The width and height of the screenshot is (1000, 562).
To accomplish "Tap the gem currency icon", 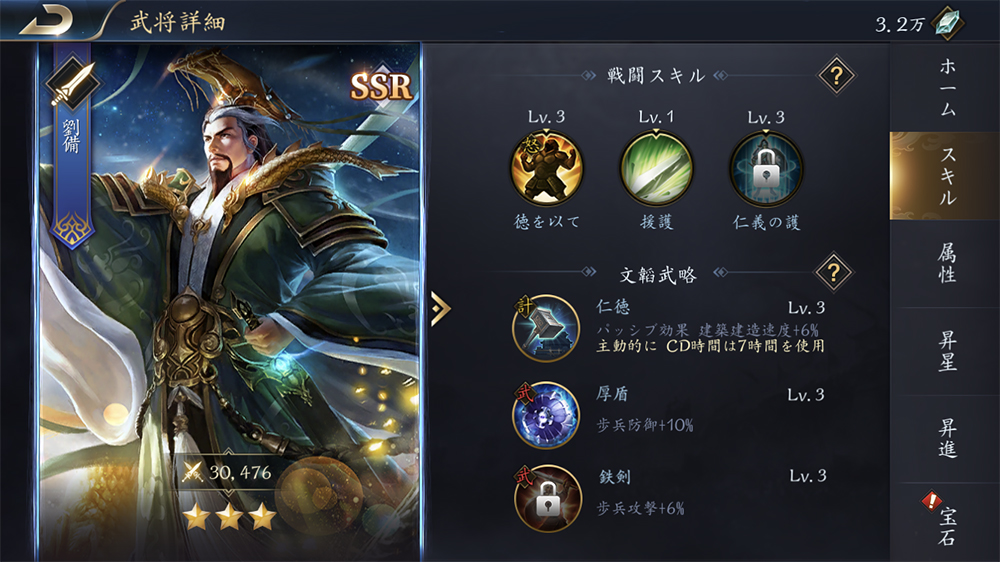I will pos(948,23).
